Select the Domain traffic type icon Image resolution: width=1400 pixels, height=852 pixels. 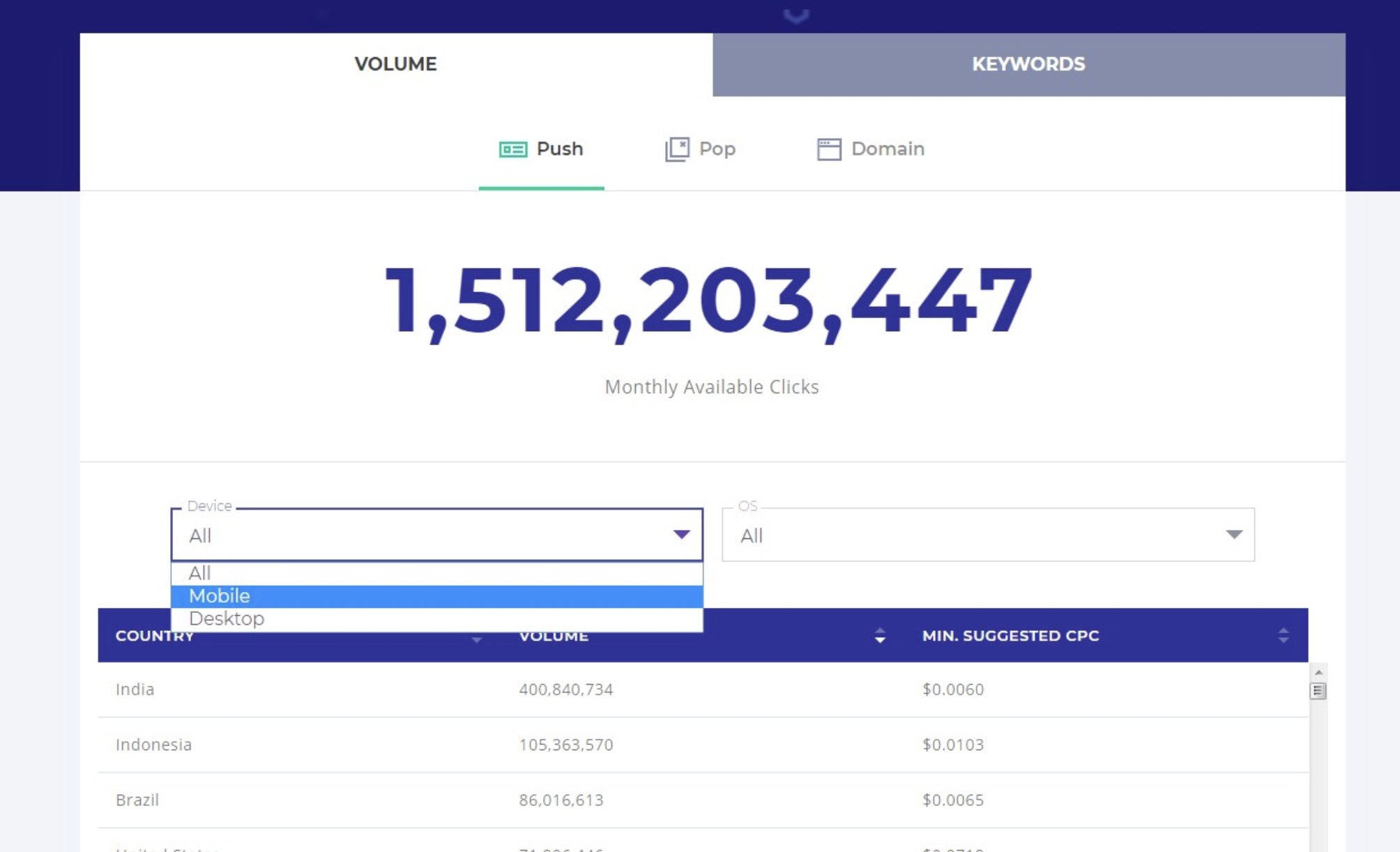pyautogui.click(x=829, y=149)
